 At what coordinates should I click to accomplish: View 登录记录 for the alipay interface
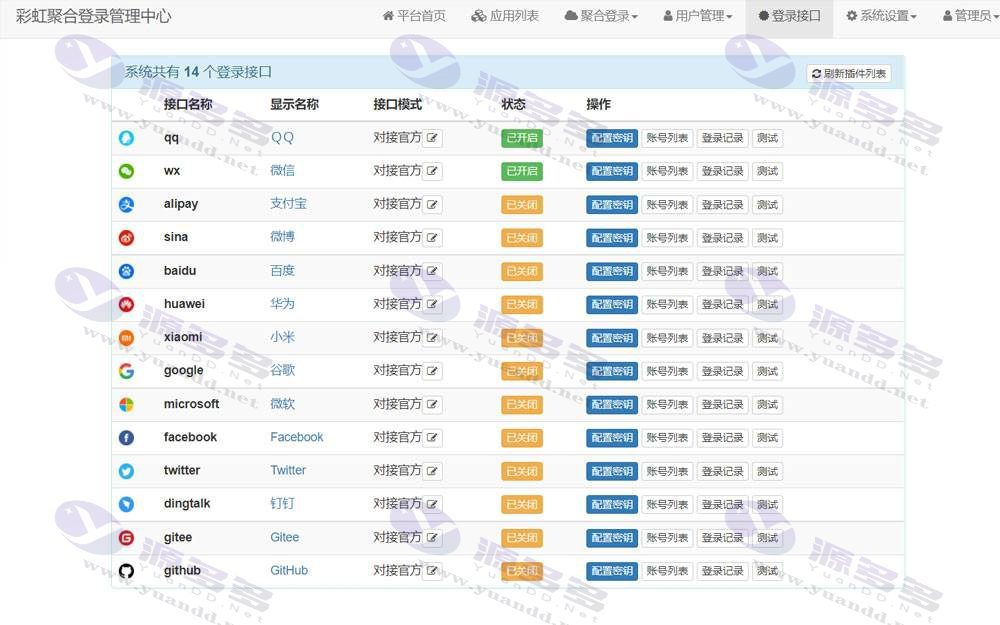click(x=723, y=205)
